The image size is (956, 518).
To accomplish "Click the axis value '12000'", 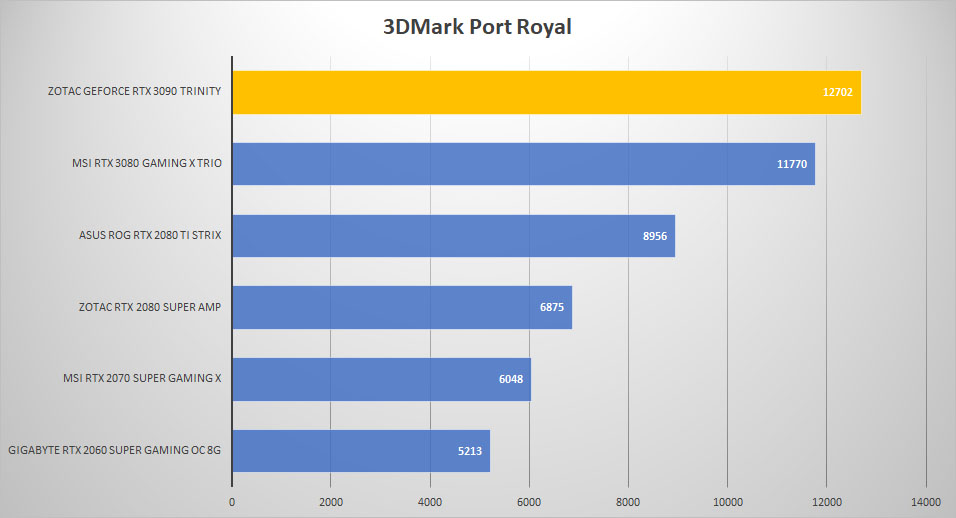I will tap(827, 502).
